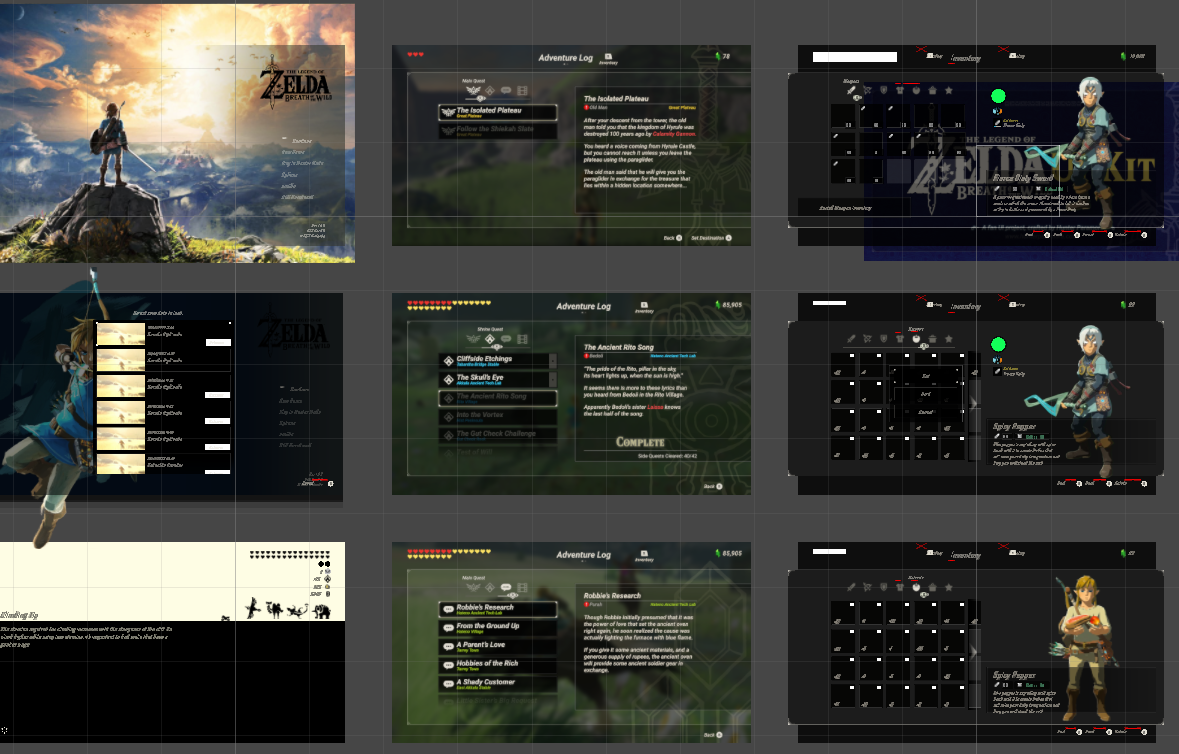Open last save slot thumbnail in save list
The width and height of the screenshot is (1179, 754).
[121, 463]
